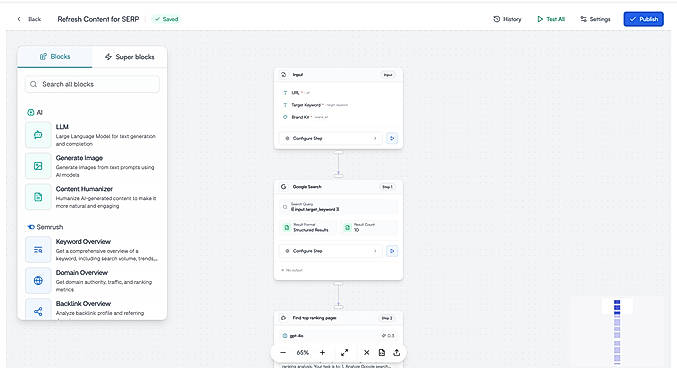Select the Domain Overview globe icon
The image size is (677, 368).
click(x=38, y=281)
